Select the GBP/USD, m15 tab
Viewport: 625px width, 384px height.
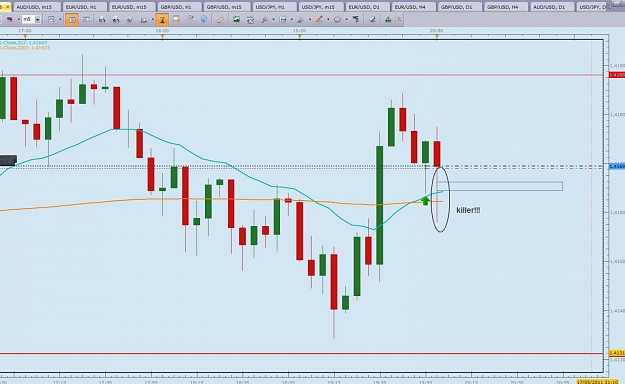point(227,7)
